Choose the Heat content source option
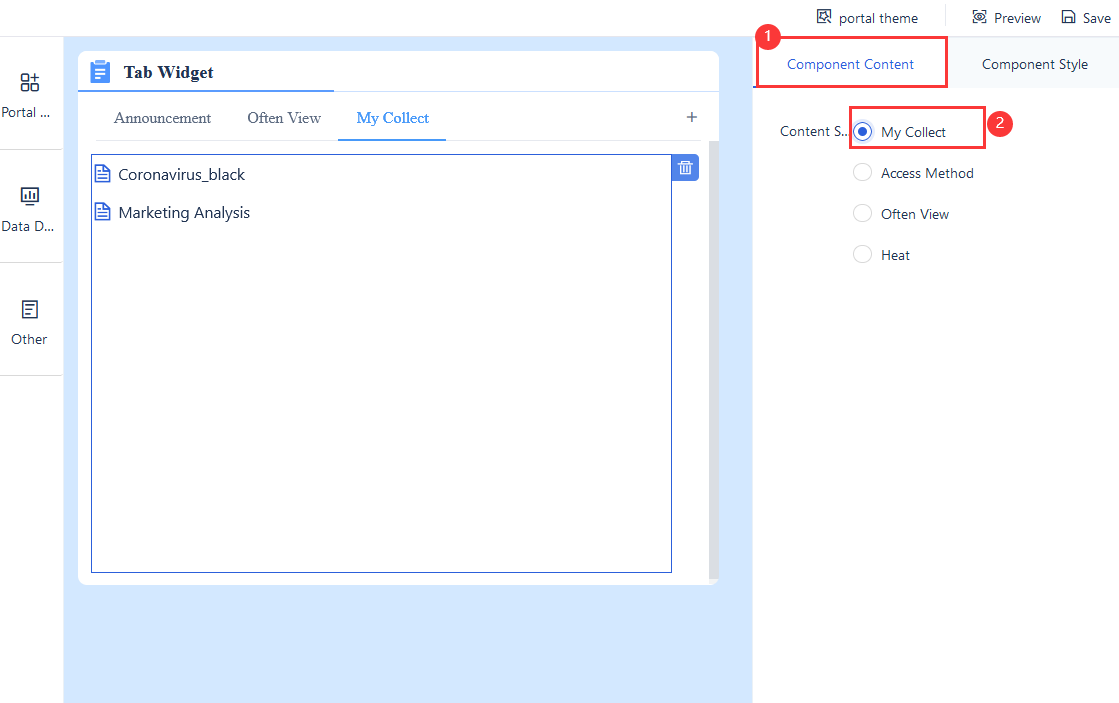Image resolution: width=1119 pixels, height=703 pixels. click(862, 254)
